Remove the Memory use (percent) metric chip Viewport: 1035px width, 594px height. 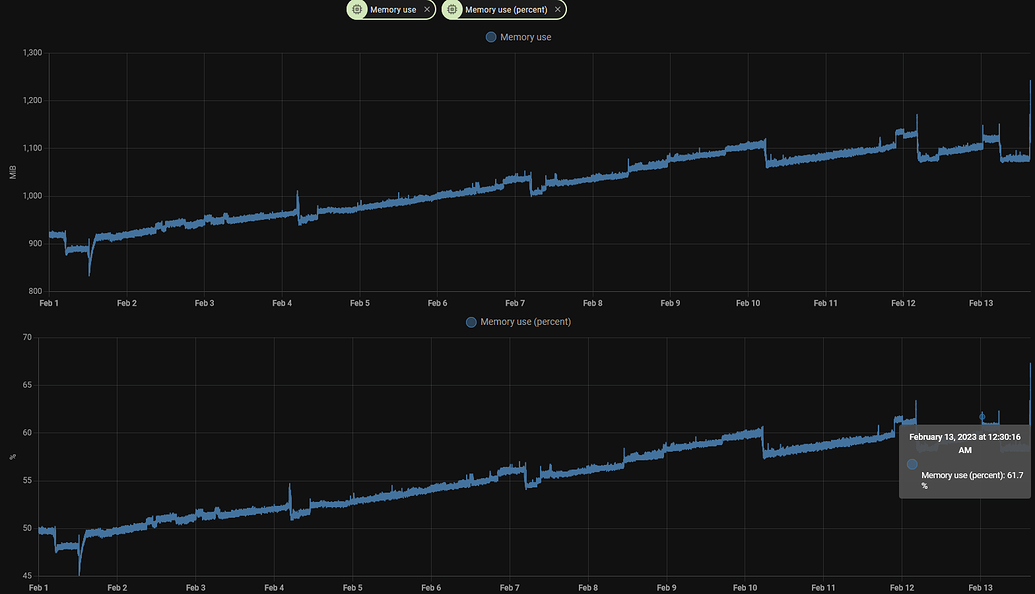tap(558, 10)
